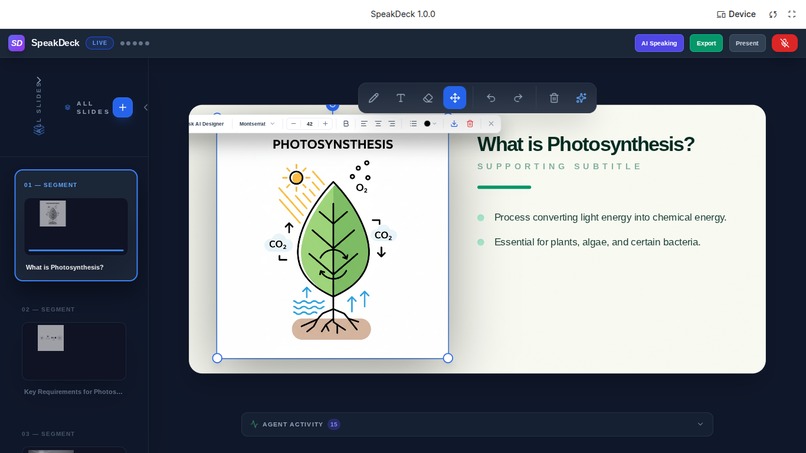Screen dimensions: 806x453
Task: Click the light energy bullet point
Action: click(x=610, y=218)
